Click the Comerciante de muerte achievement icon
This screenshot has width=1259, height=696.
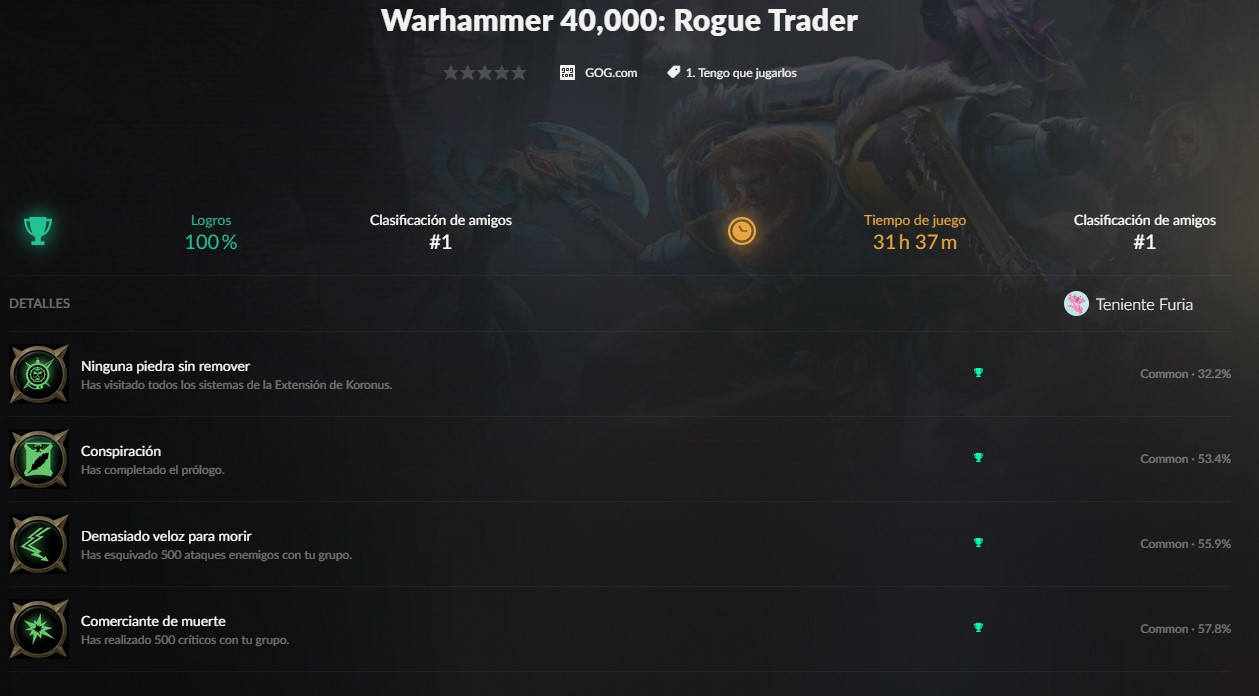39,629
